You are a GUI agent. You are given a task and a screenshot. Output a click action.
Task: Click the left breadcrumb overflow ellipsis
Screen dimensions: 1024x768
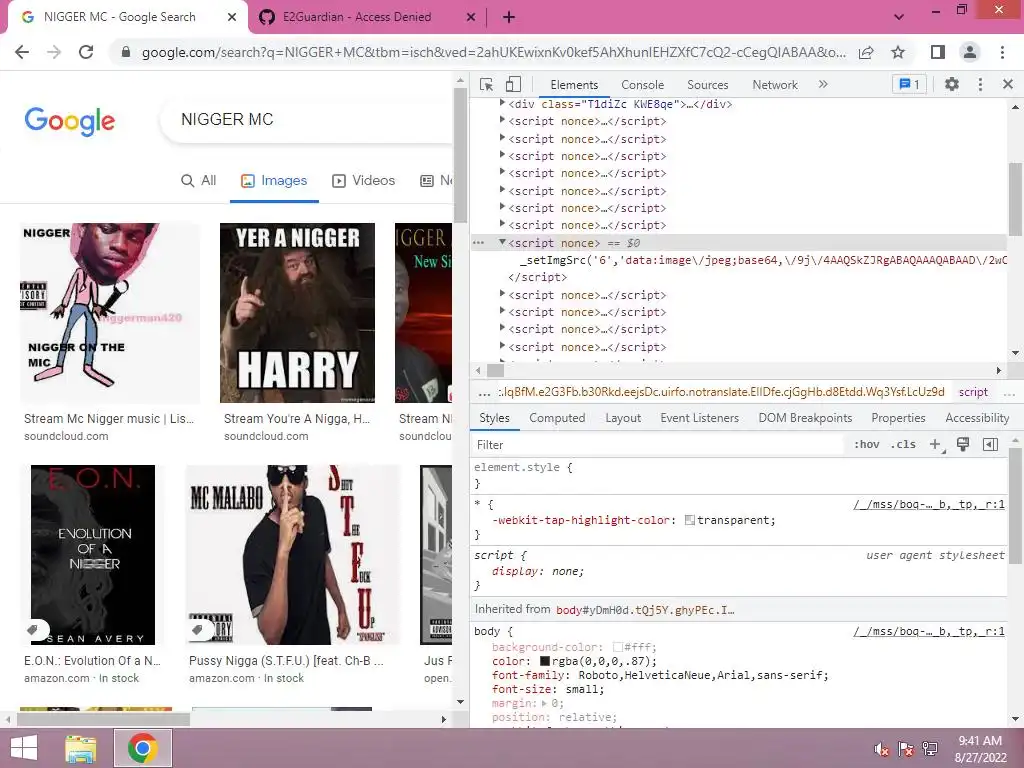pyautogui.click(x=484, y=393)
